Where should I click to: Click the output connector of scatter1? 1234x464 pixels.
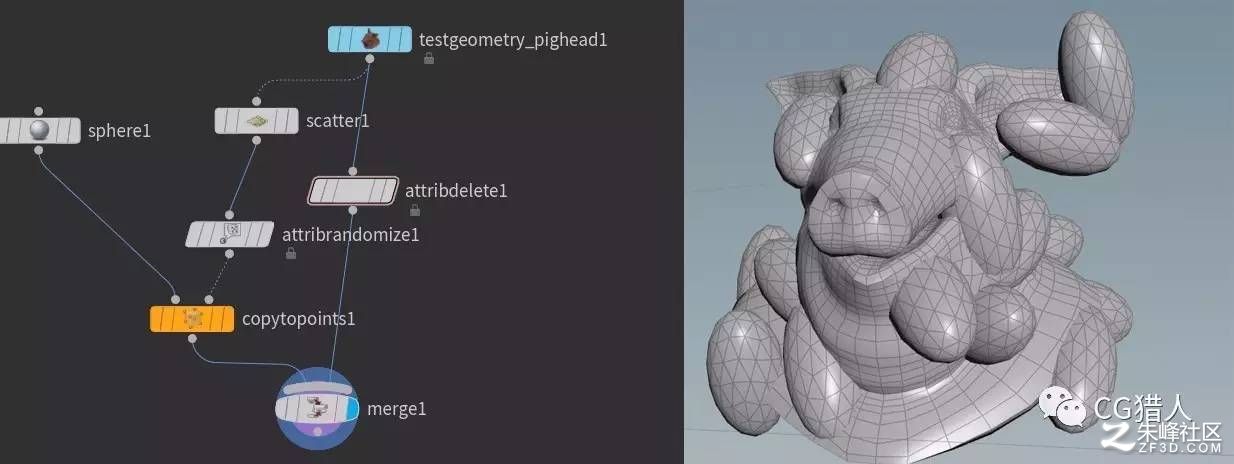click(x=256, y=140)
